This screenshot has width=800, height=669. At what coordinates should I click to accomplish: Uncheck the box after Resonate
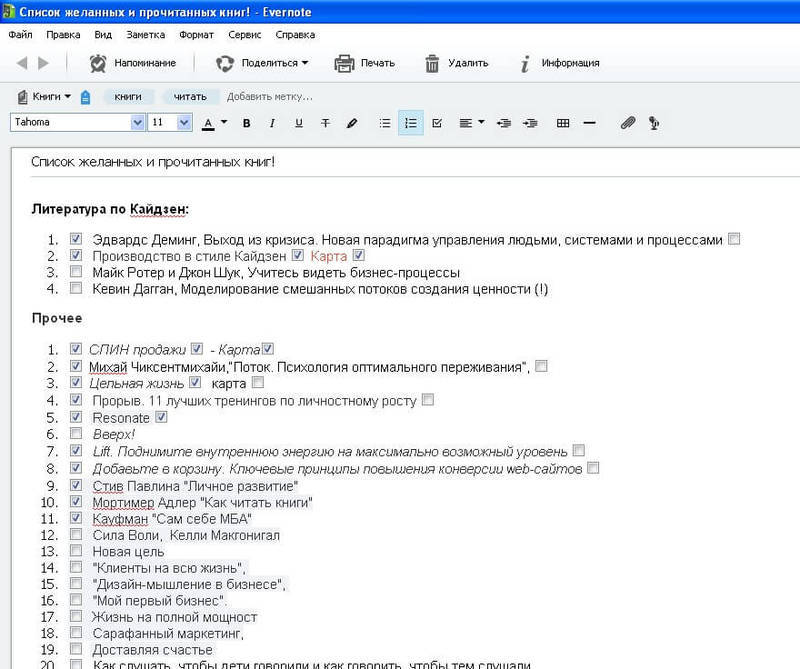[161, 417]
